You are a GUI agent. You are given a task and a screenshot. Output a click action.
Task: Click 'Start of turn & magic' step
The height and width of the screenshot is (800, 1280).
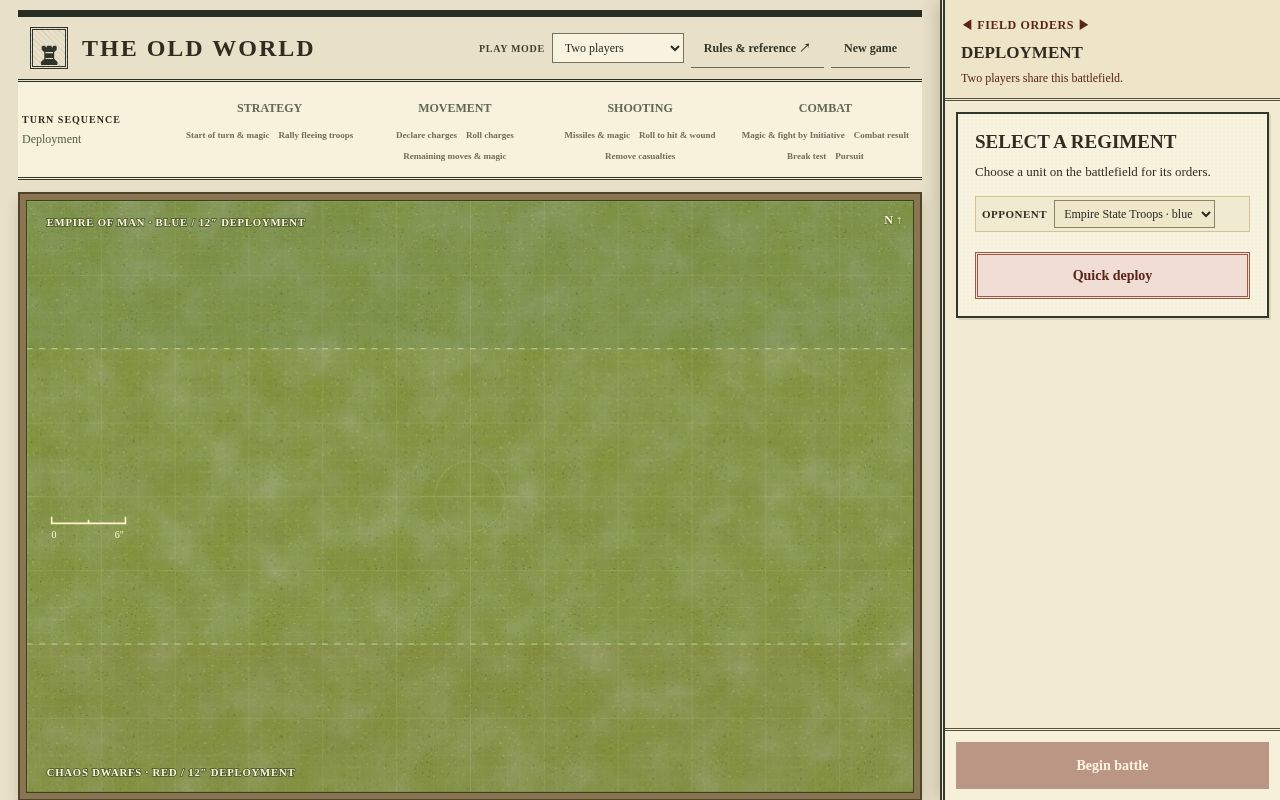coord(227,135)
